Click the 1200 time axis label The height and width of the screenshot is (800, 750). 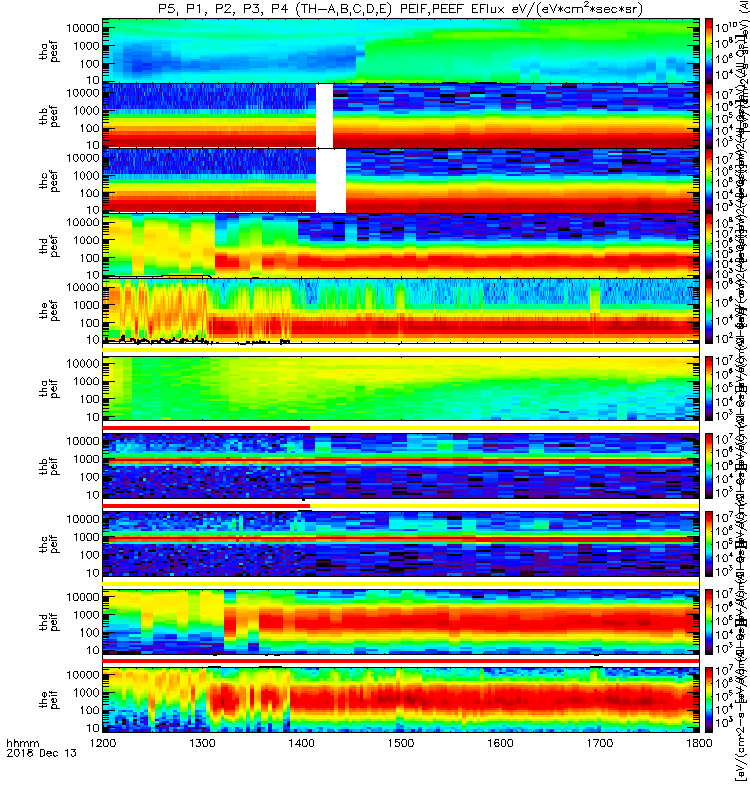tap(103, 743)
